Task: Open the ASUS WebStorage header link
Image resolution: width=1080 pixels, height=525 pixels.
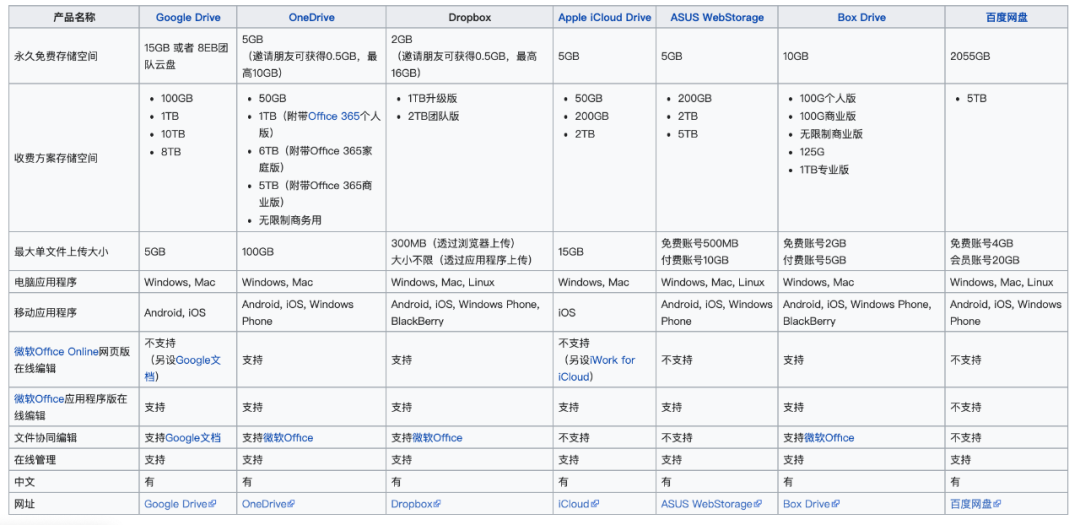Action: 715,17
